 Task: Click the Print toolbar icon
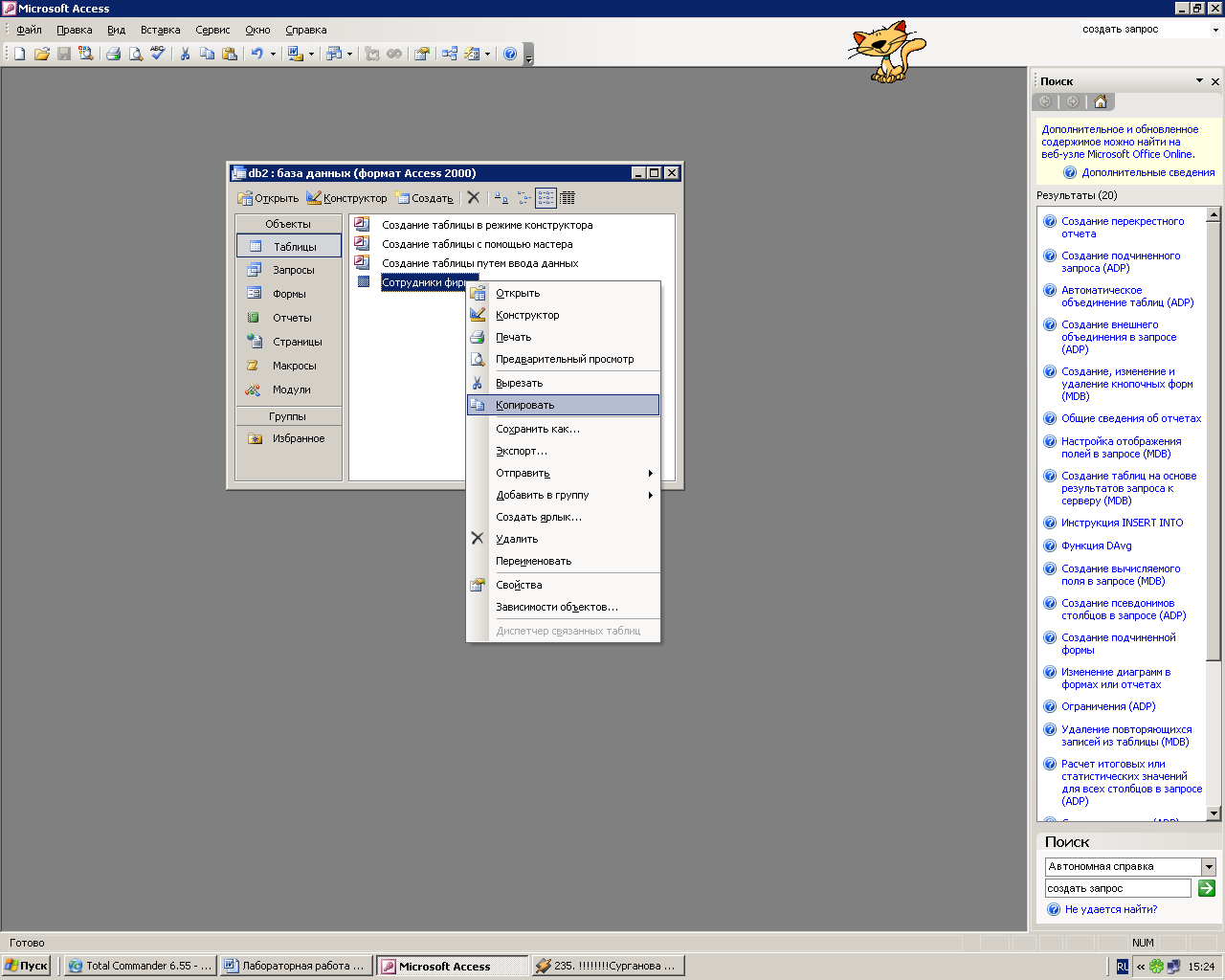113,54
